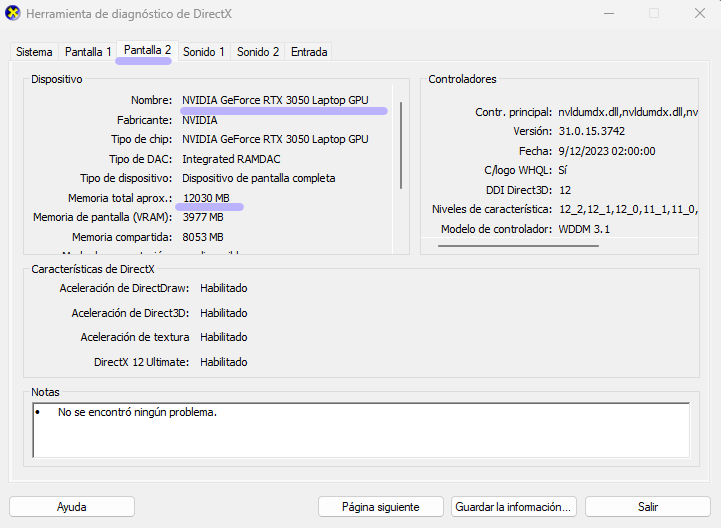
Task: Click the 12030 MB memory value
Action: click(x=206, y=198)
